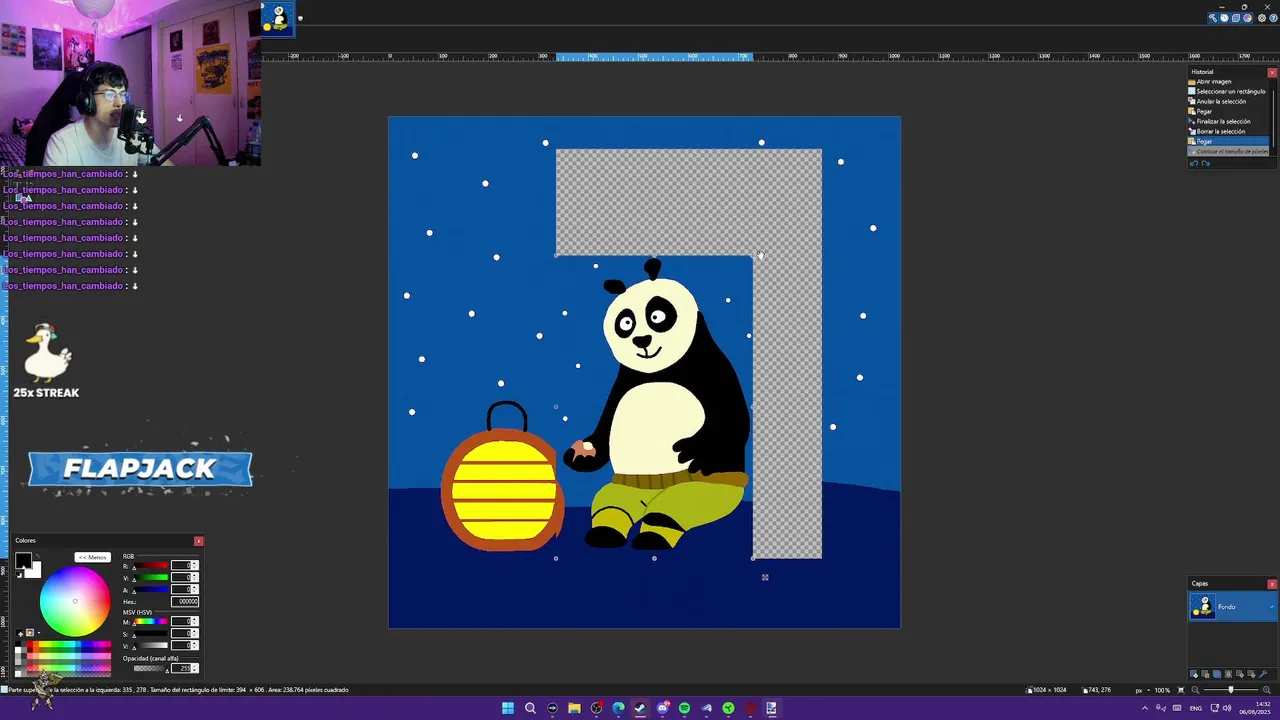Click the zoom out magnifier icon
Screen dimensions: 1280x720
(1195, 690)
